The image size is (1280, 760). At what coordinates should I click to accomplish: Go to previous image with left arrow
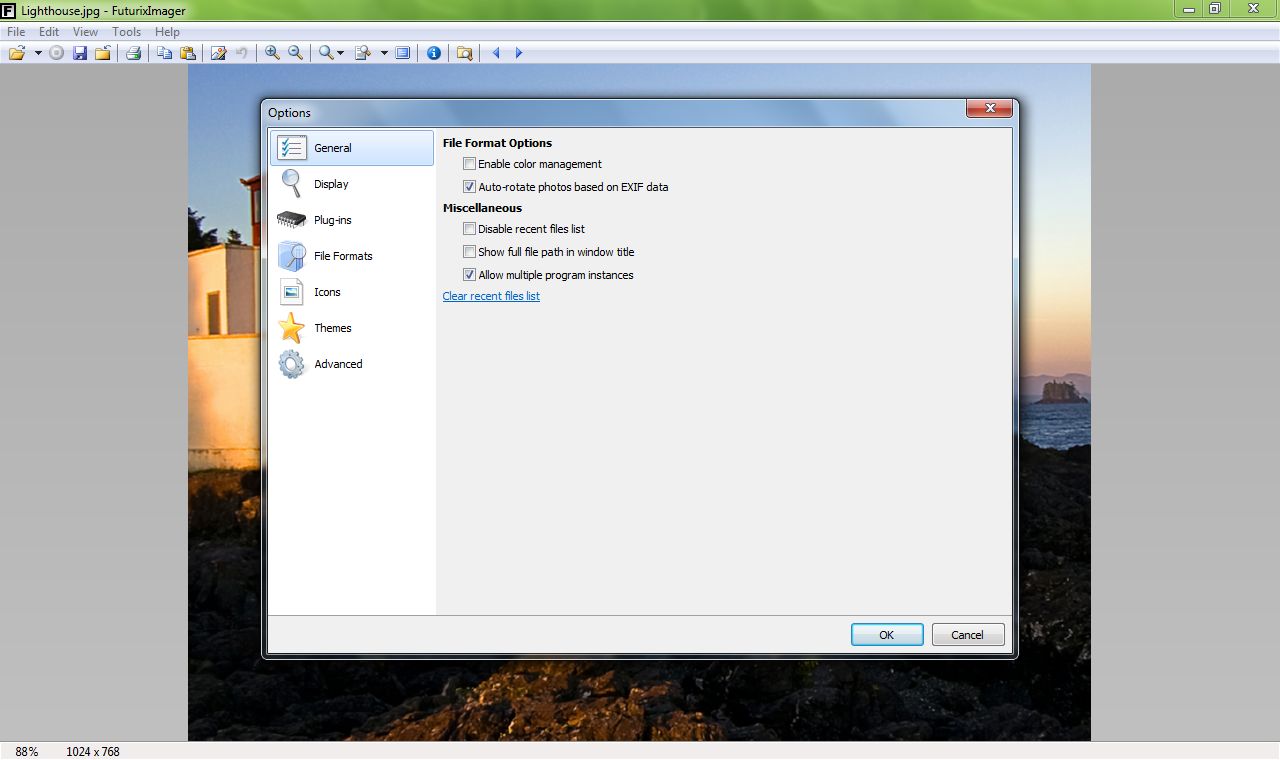[x=496, y=53]
